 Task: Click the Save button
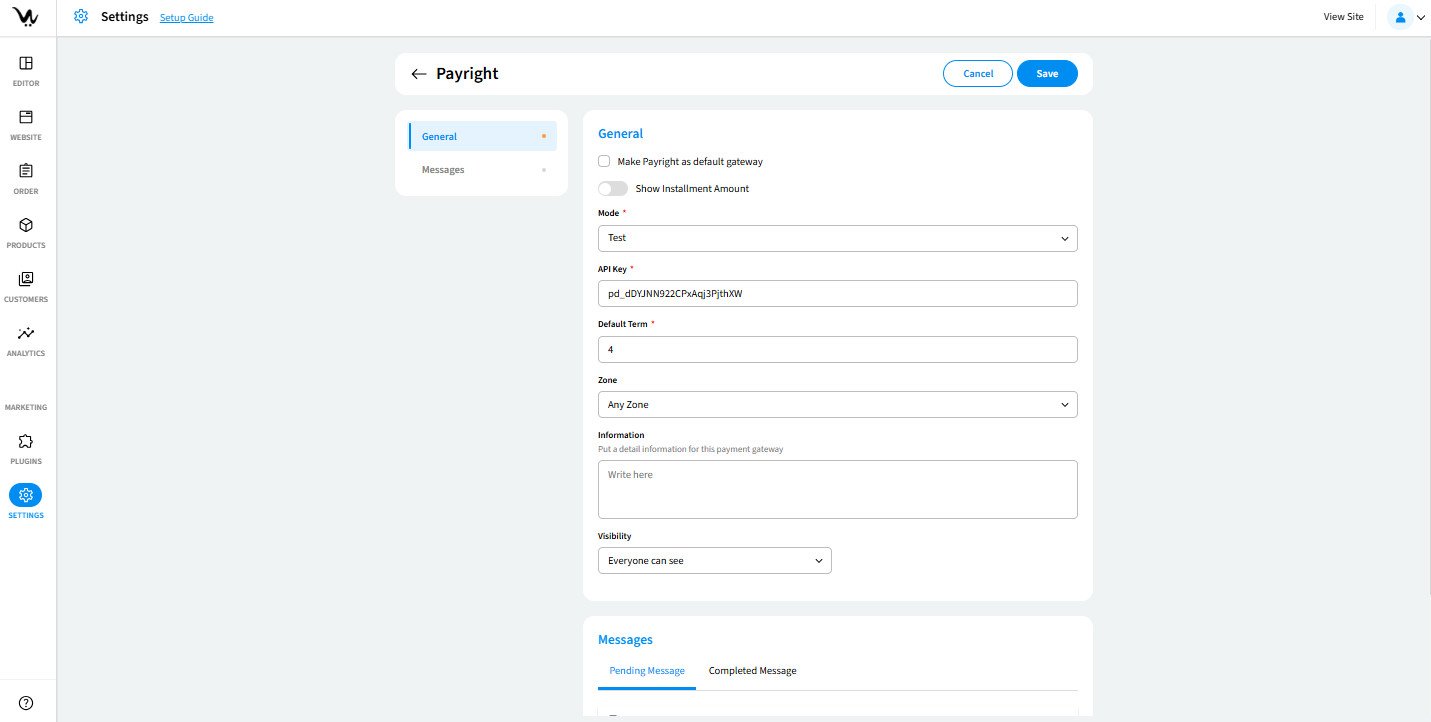[x=1046, y=74]
